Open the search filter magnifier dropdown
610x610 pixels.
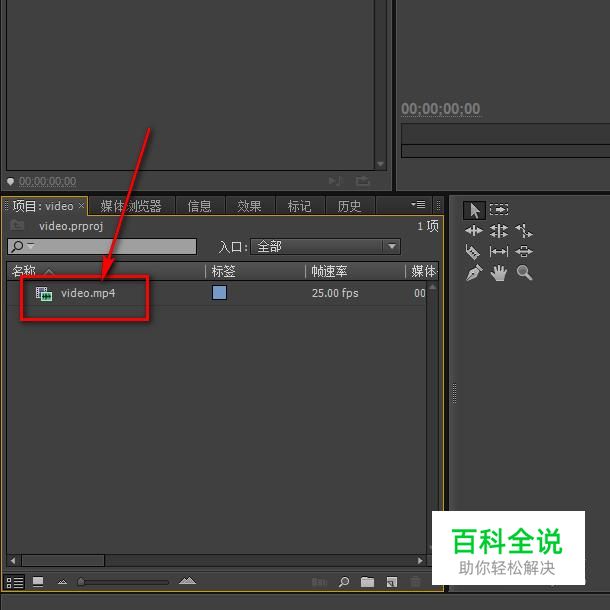pos(22,246)
